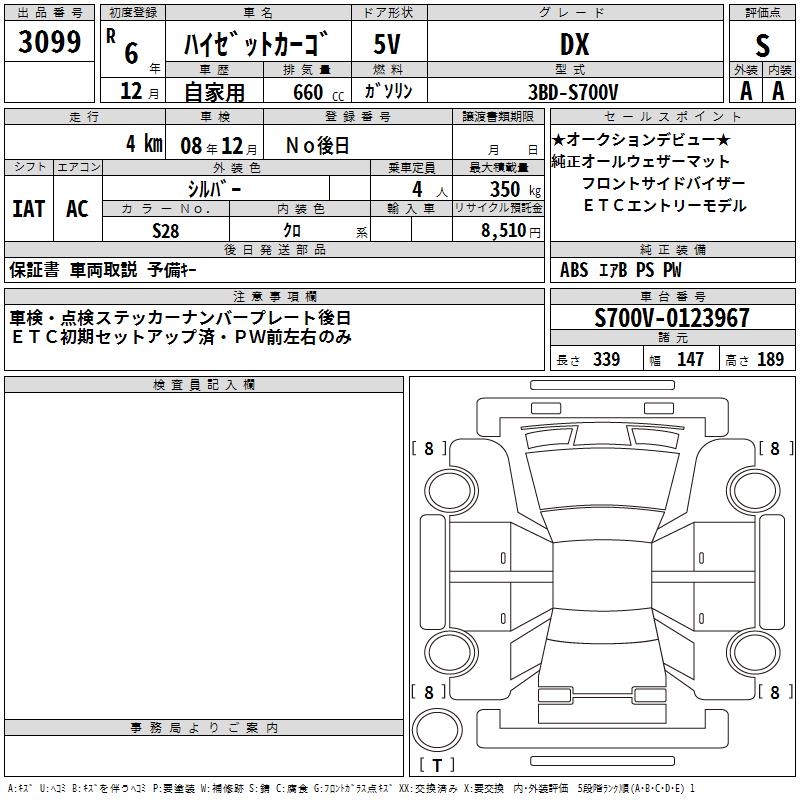Select the lot number "3099"
Viewport: 800px width, 800px height.
click(49, 41)
